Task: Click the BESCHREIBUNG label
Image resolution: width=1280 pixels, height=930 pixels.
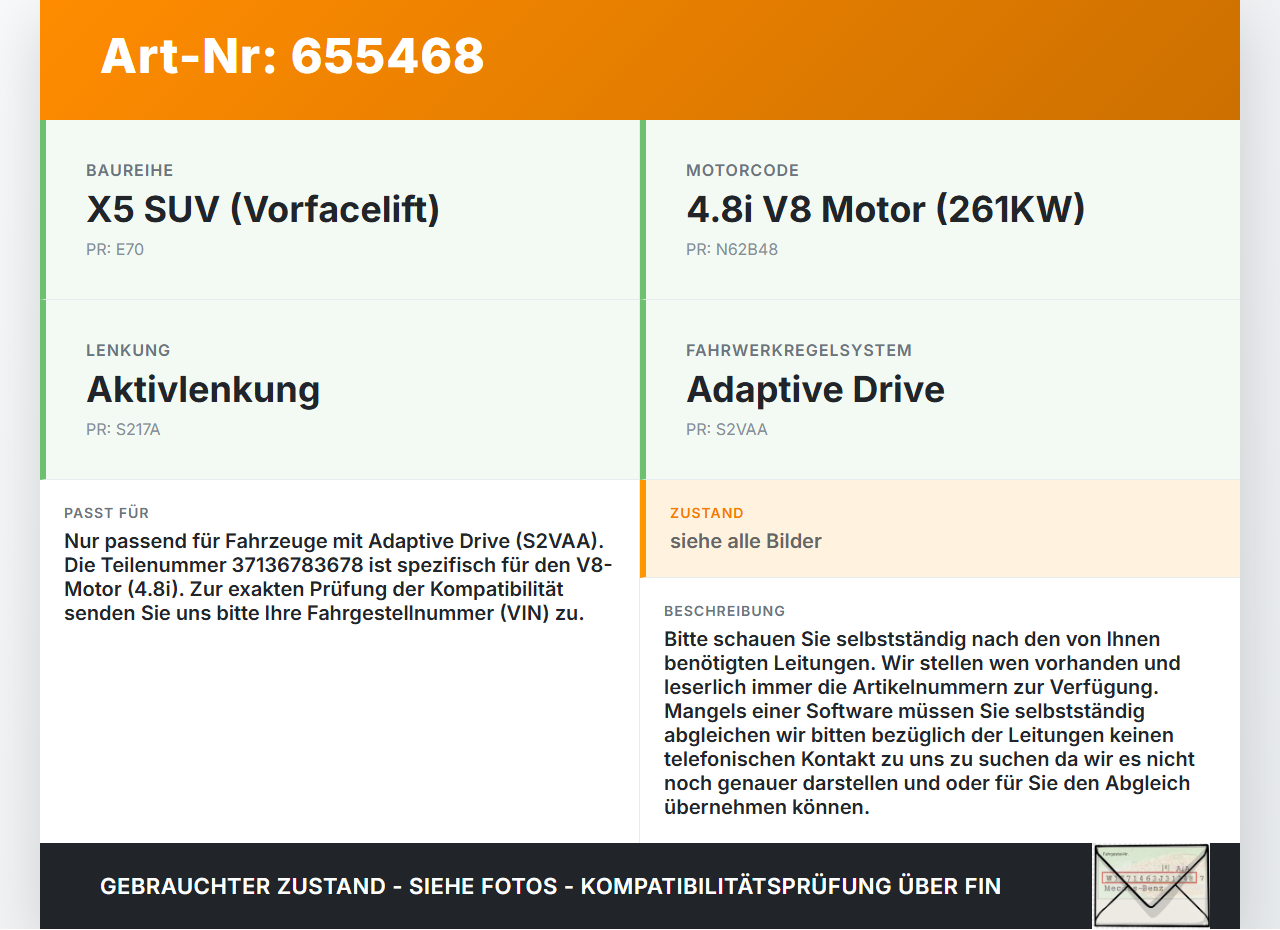Action: (725, 611)
